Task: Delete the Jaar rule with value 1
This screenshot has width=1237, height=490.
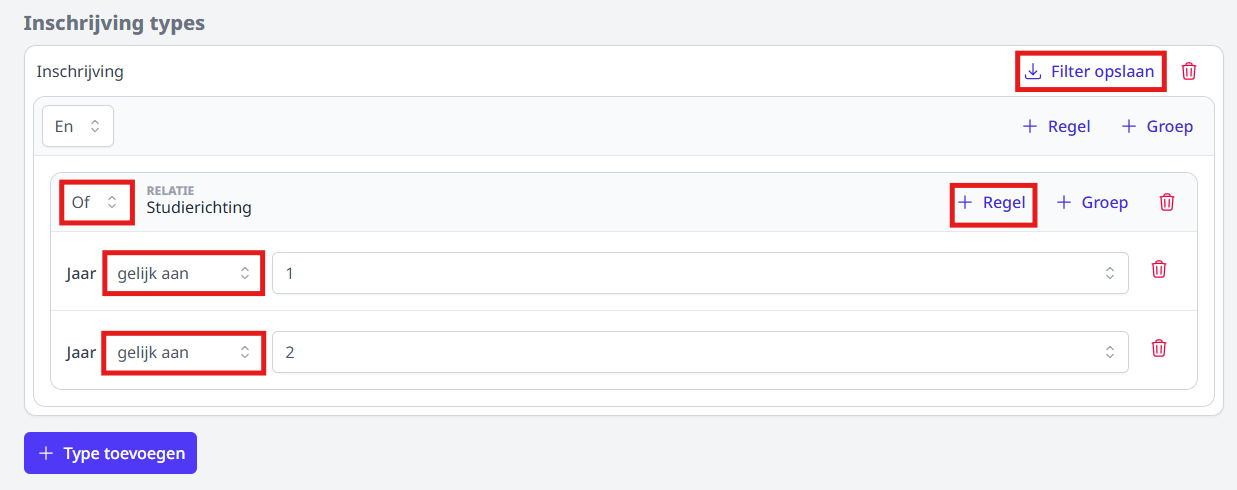Action: point(1159,269)
